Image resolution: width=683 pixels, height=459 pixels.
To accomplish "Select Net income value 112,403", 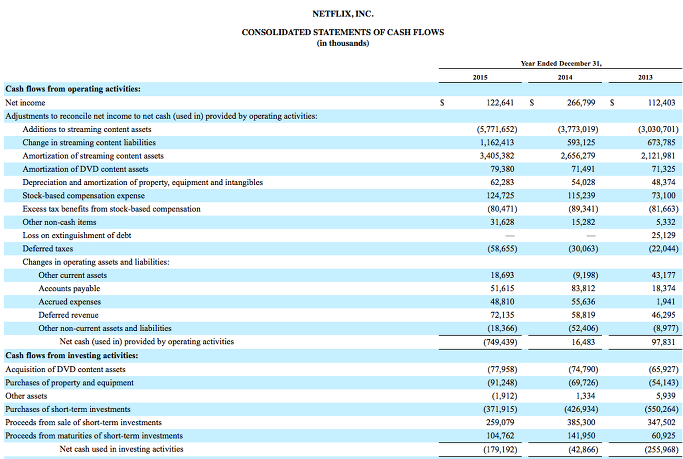I will click(x=662, y=103).
